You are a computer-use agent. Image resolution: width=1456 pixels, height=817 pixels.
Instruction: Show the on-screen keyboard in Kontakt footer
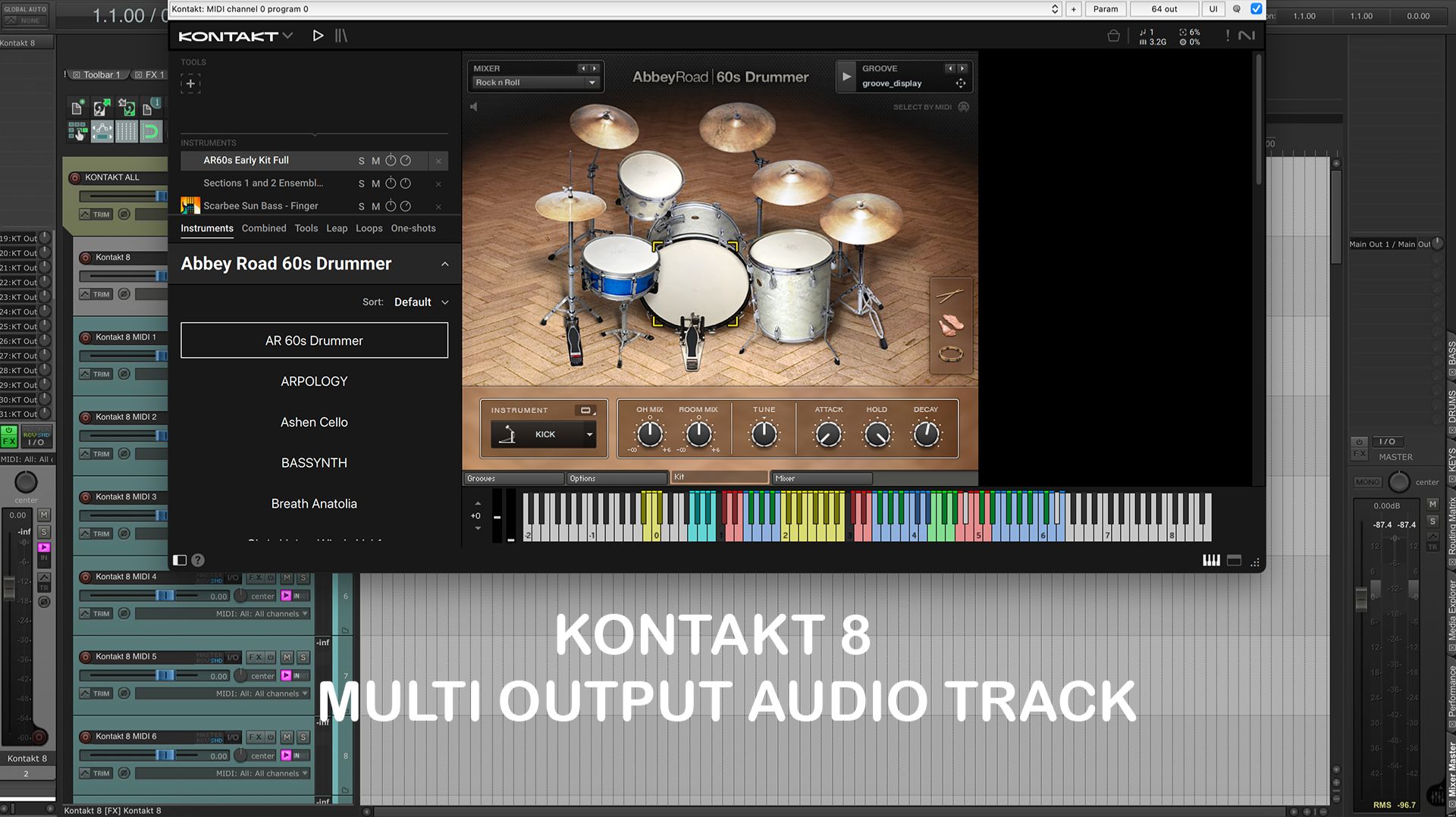1211,561
